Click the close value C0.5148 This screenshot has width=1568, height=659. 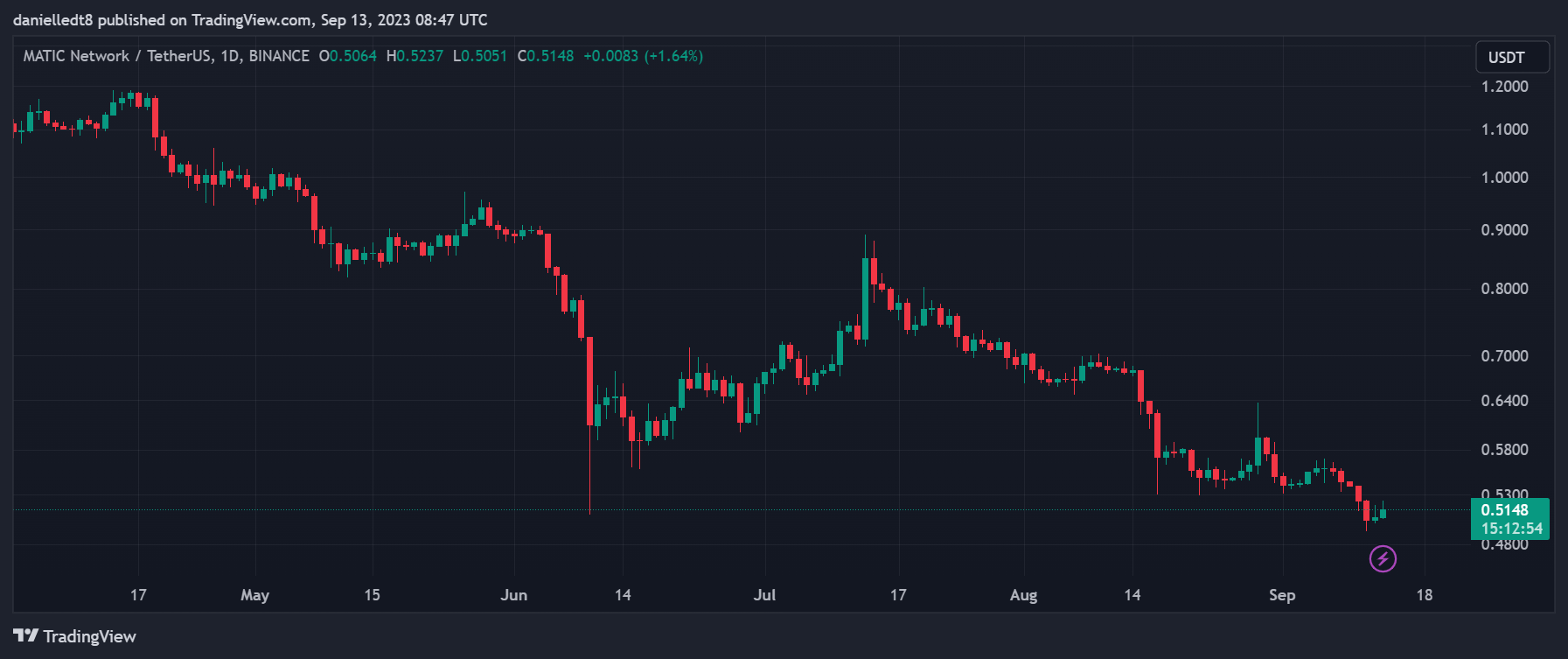click(546, 56)
